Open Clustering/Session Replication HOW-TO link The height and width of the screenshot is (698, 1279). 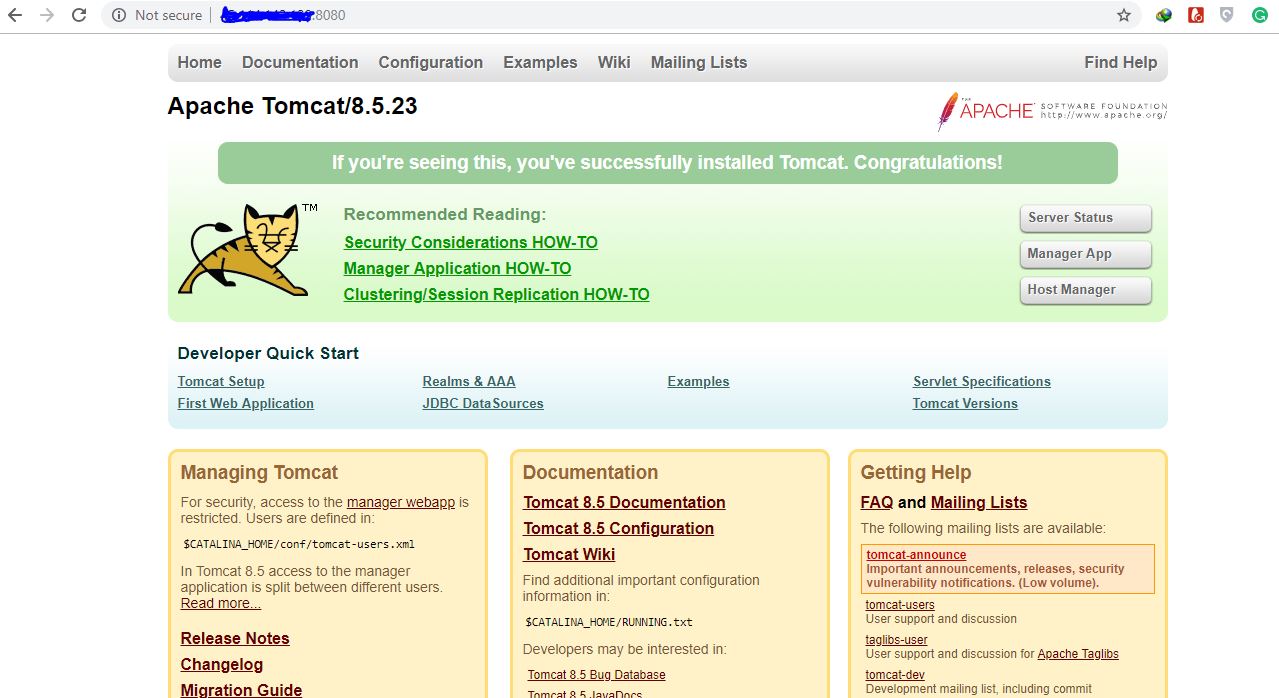[496, 294]
